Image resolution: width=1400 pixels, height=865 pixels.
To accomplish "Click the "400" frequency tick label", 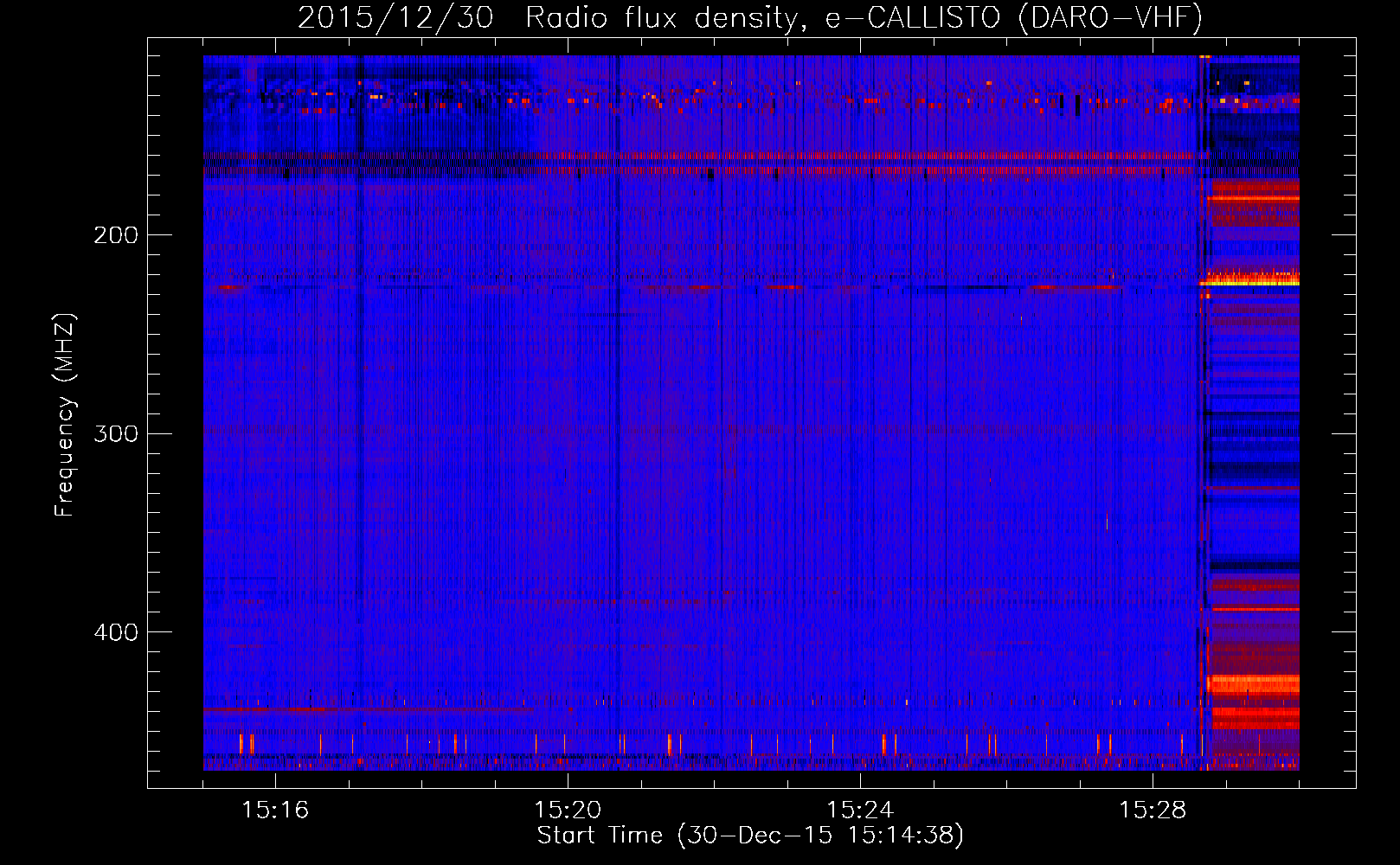I will (x=116, y=632).
